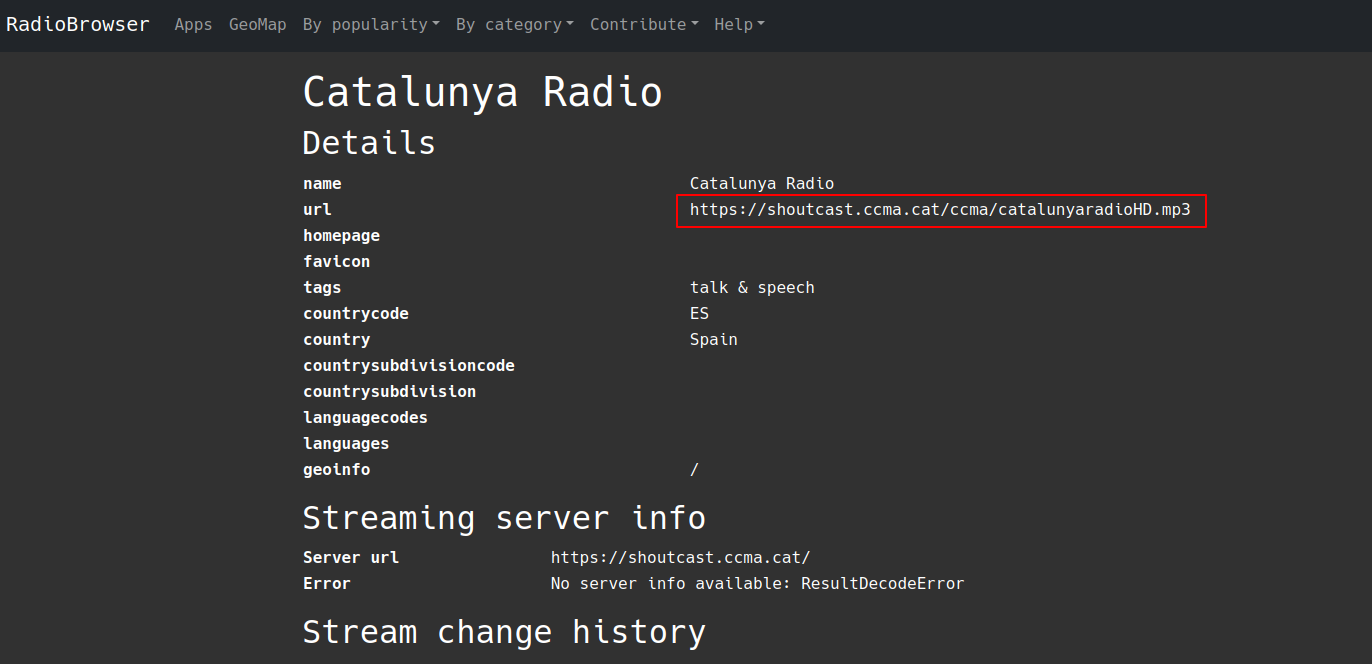The width and height of the screenshot is (1372, 664).
Task: Click the geoinfo slash value
Action: (x=694, y=470)
